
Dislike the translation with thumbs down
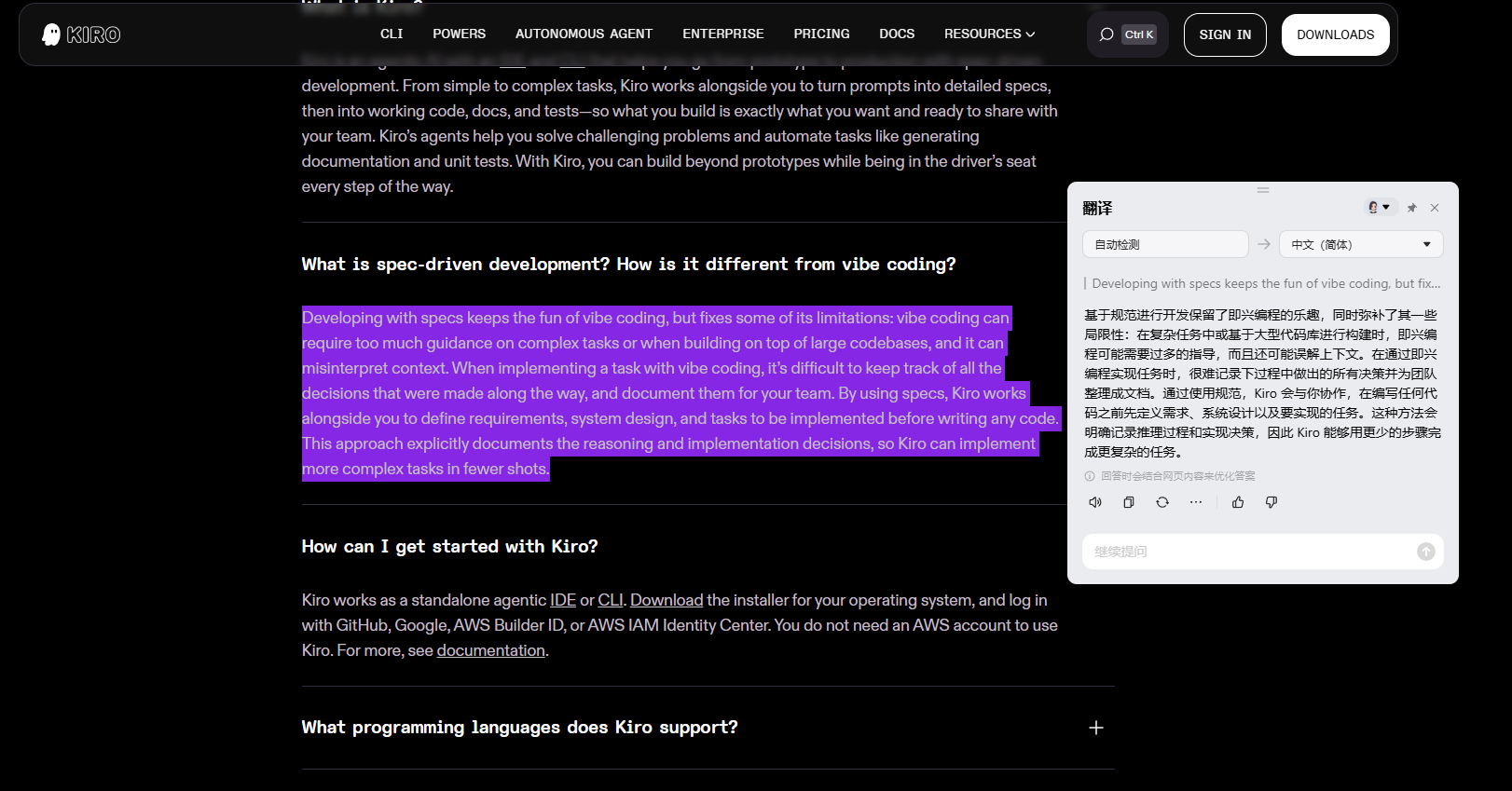coord(1271,502)
